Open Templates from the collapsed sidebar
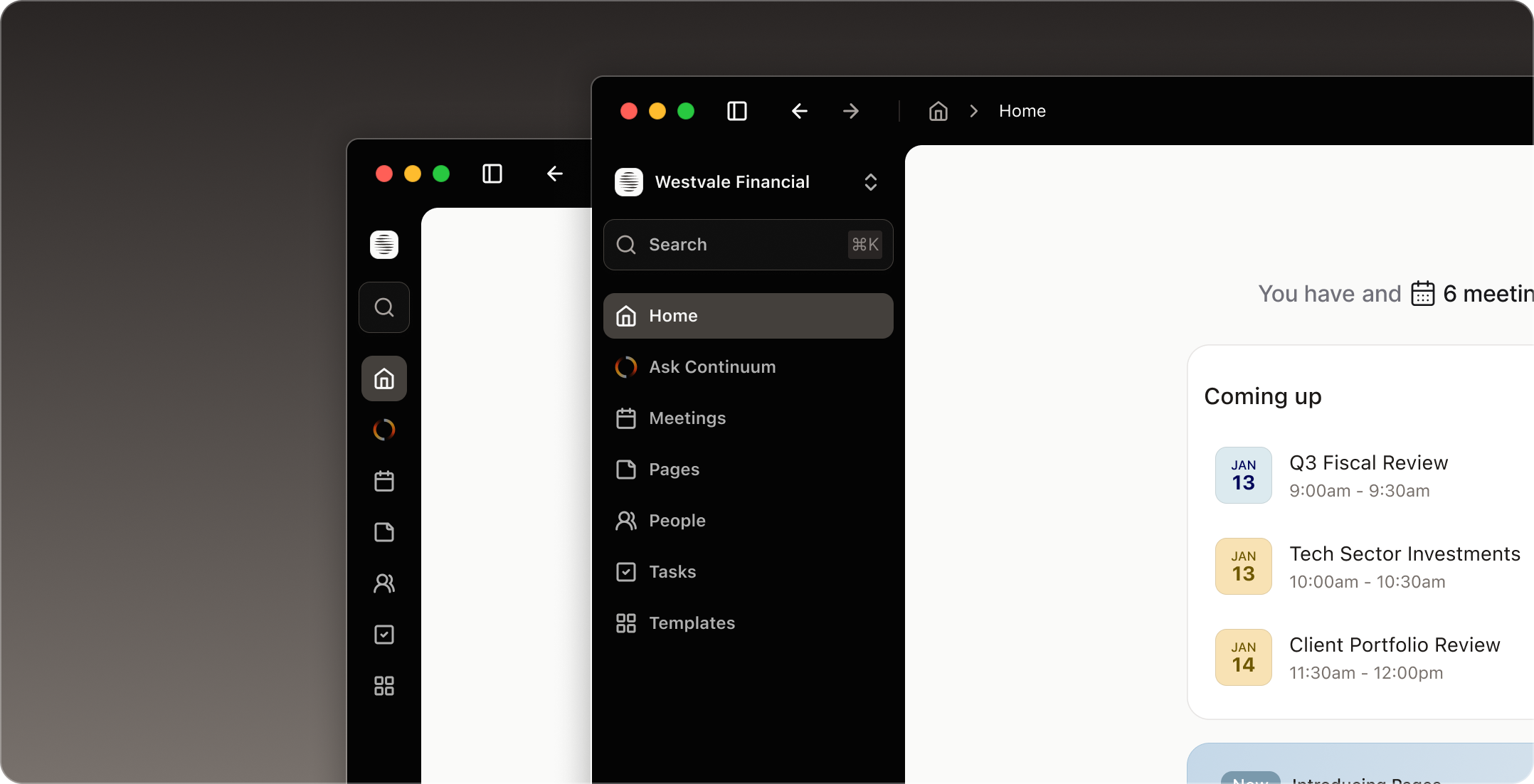 tap(384, 686)
